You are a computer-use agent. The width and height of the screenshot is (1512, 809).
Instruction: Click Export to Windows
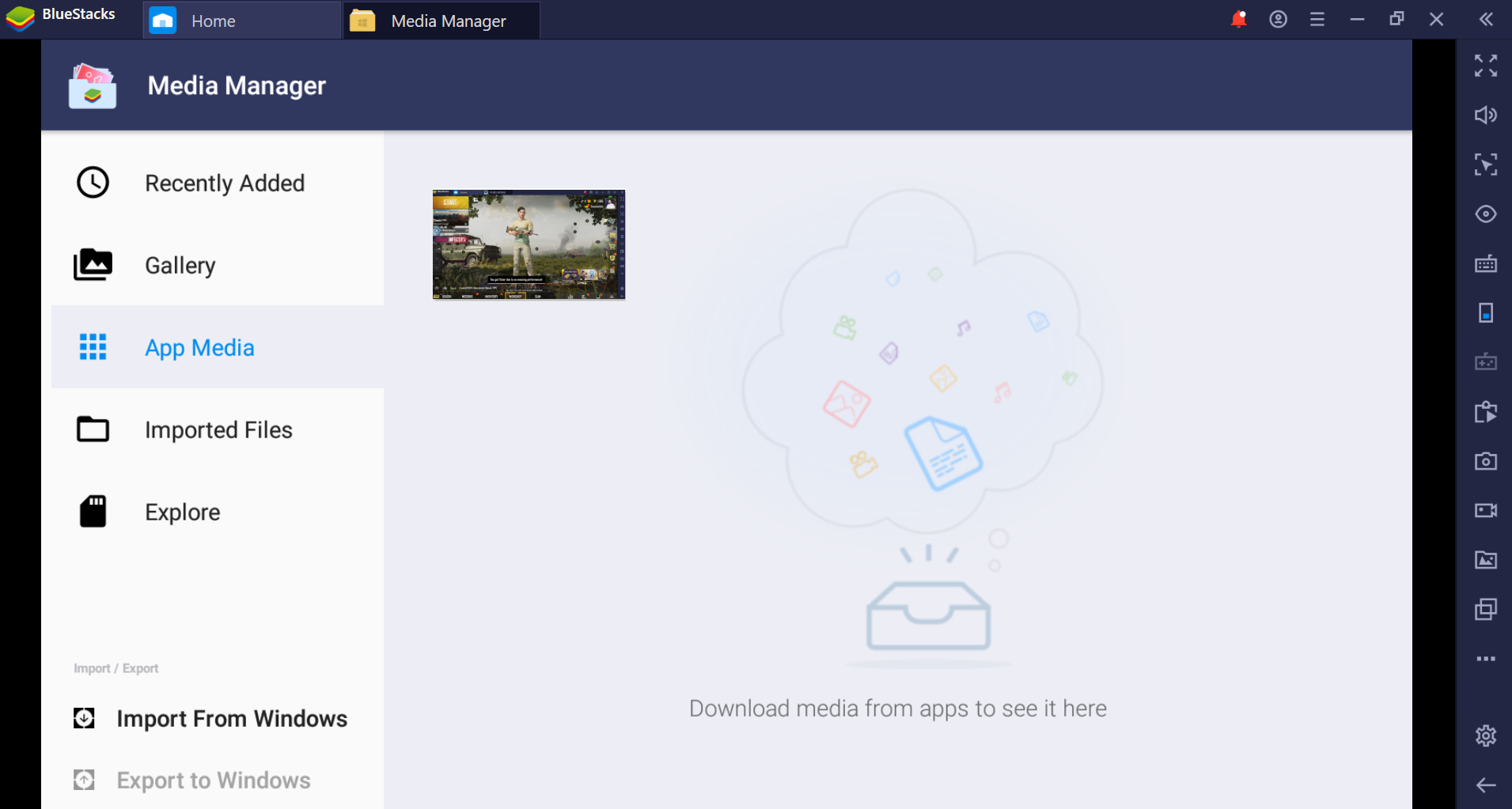192,780
